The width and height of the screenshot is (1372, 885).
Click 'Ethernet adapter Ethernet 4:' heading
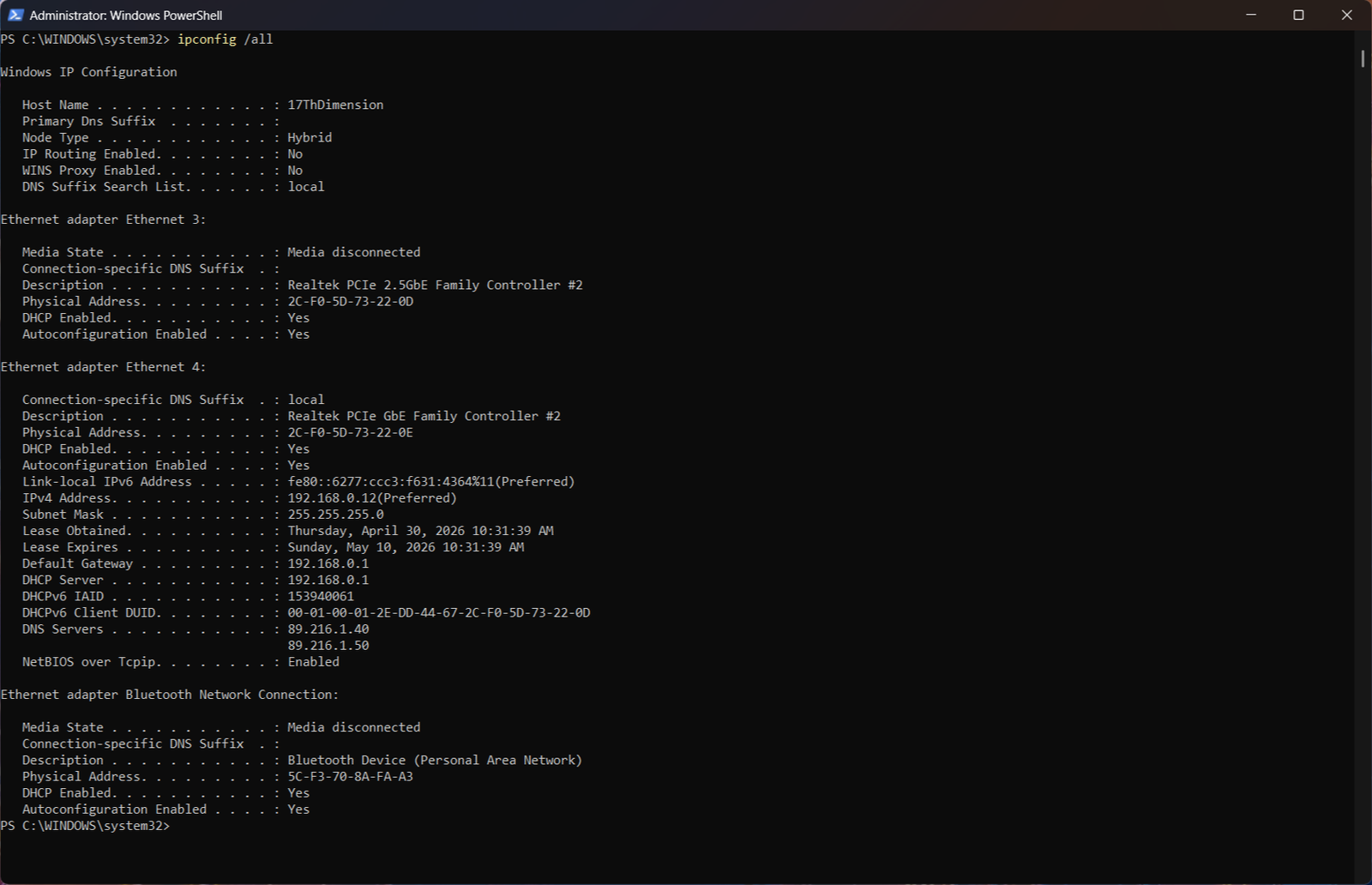[x=104, y=367]
